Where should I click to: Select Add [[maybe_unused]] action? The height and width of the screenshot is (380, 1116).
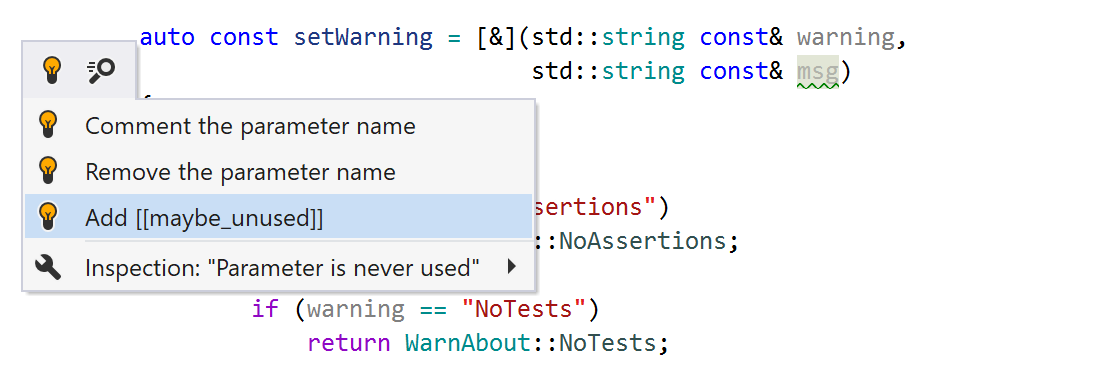[279, 216]
